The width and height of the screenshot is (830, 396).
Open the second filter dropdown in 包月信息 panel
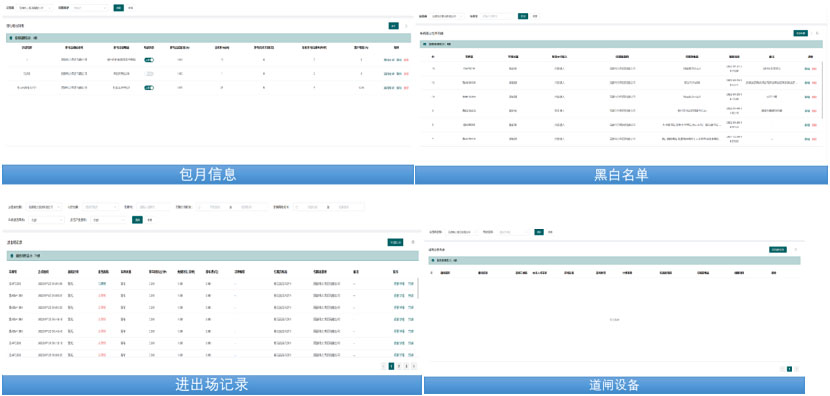[91, 8]
